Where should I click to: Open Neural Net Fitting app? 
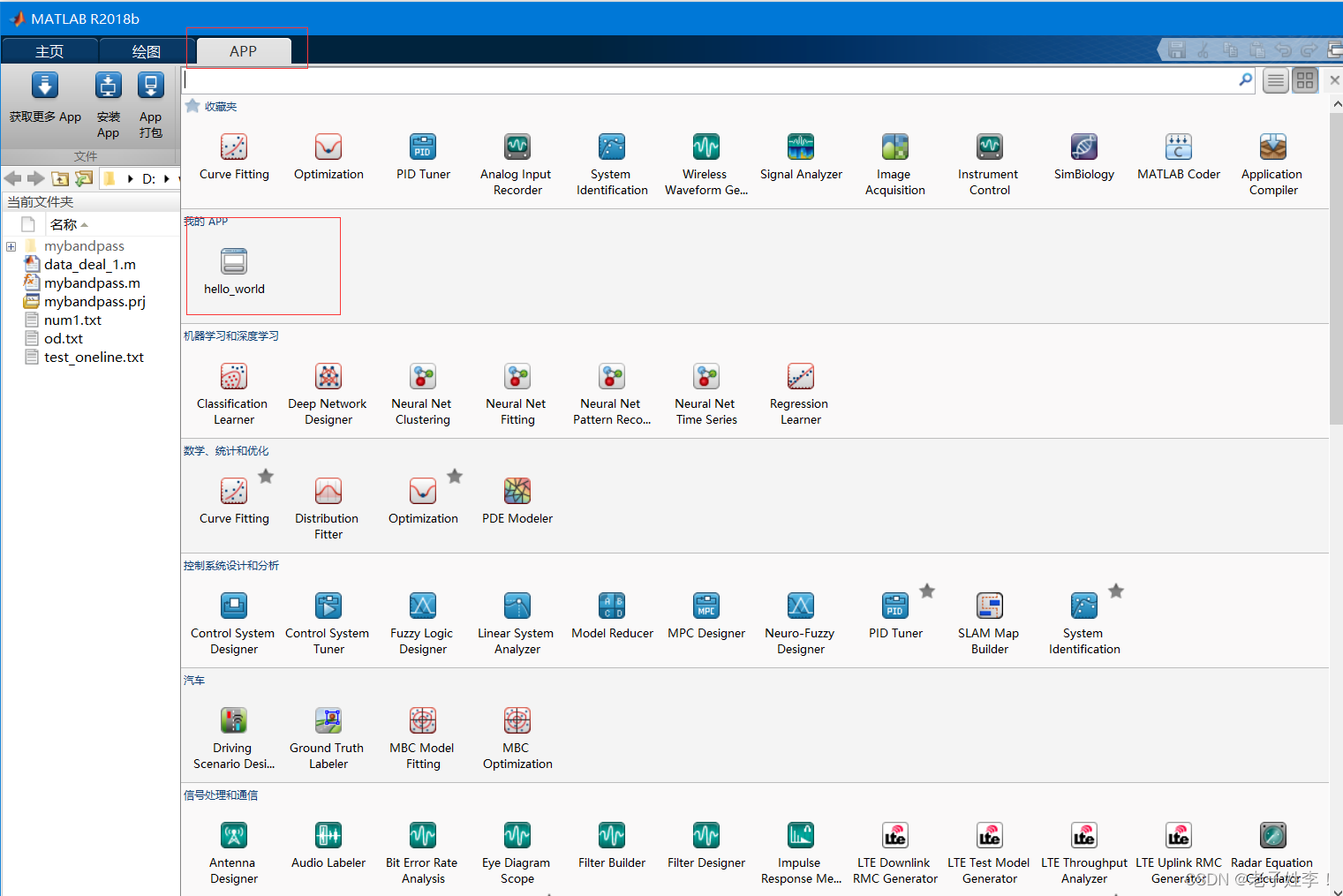[517, 395]
